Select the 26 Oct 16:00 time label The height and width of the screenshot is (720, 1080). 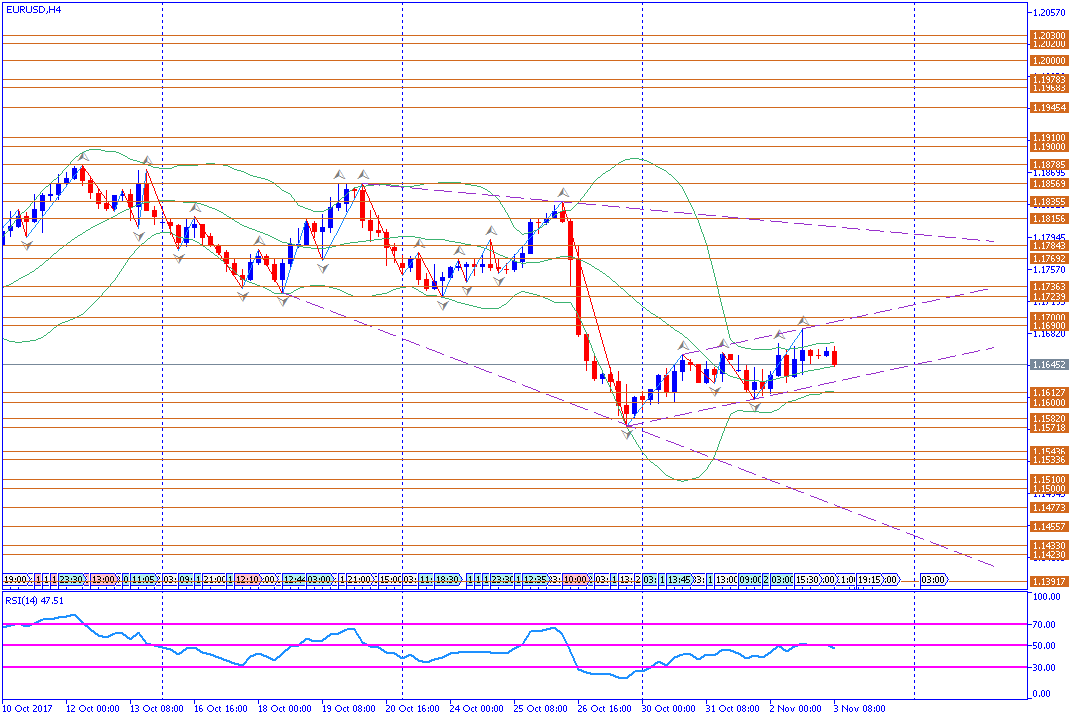point(605,708)
